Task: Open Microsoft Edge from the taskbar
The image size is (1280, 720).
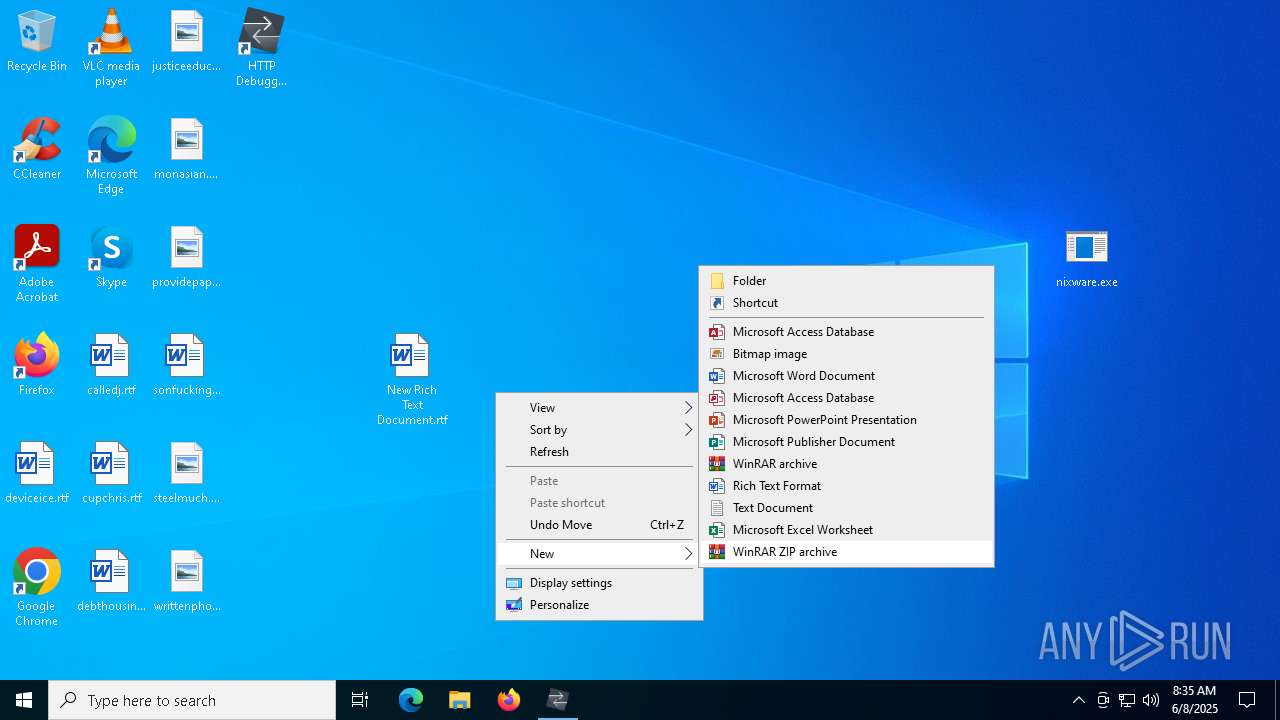Action: [x=411, y=700]
